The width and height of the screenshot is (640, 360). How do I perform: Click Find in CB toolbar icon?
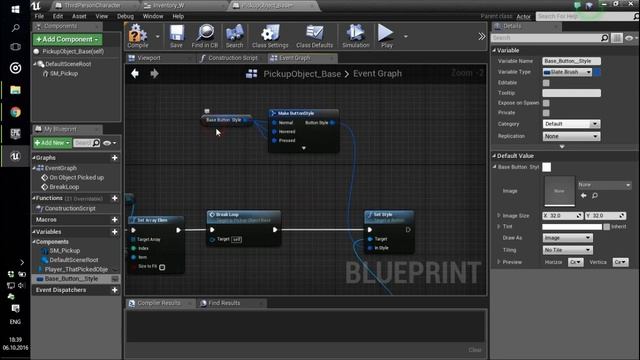tap(204, 36)
